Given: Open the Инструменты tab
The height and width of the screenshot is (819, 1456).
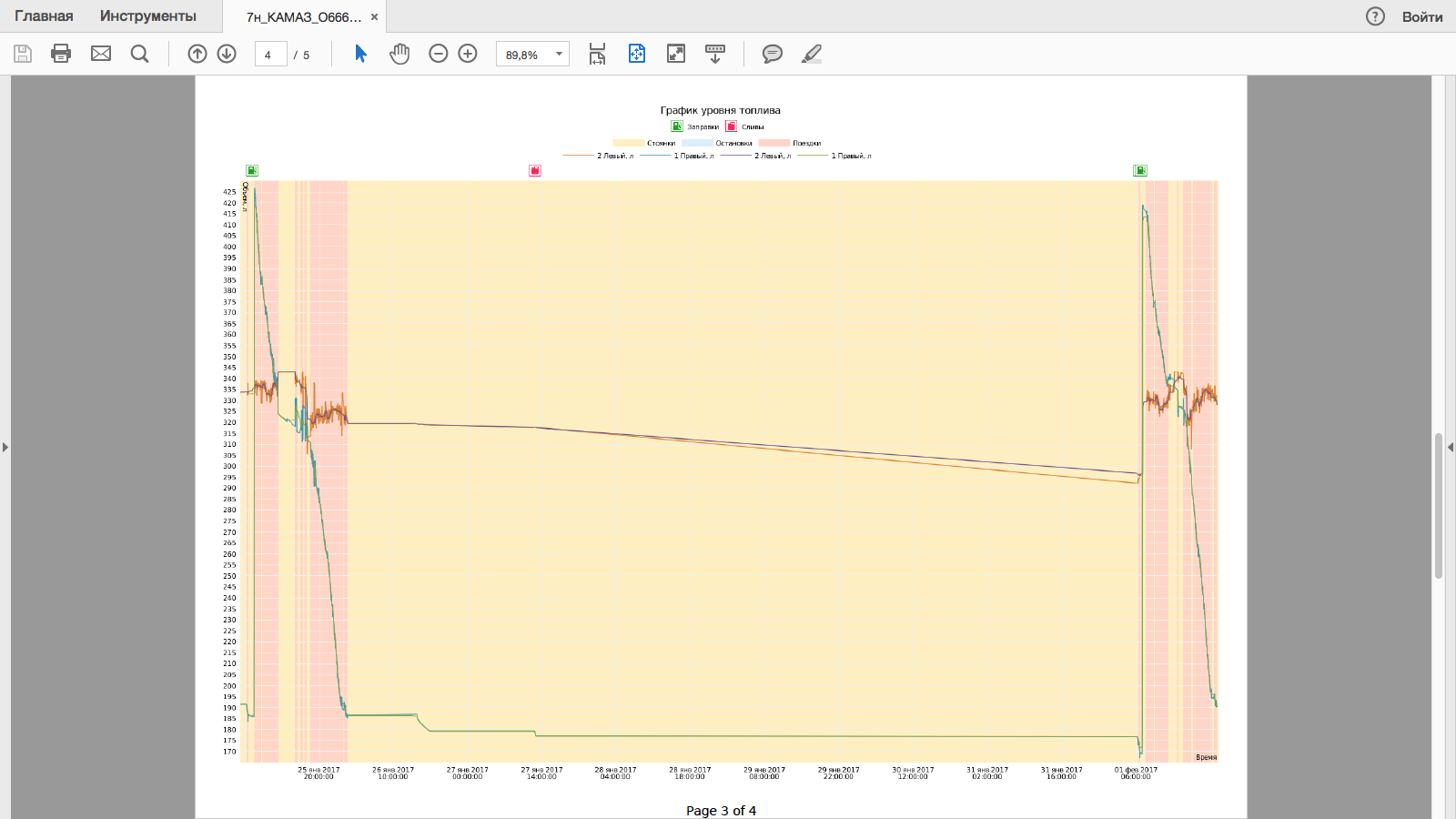Looking at the screenshot, I should pyautogui.click(x=148, y=16).
